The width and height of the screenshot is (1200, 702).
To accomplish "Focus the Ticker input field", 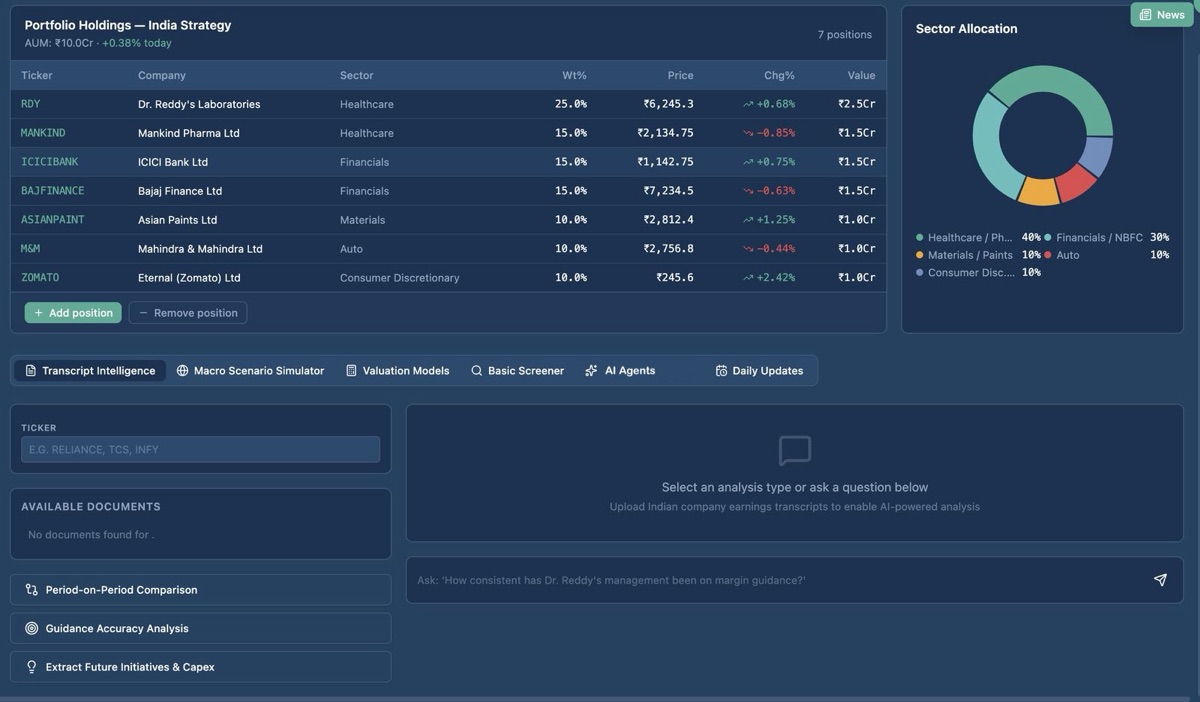I will click(200, 450).
